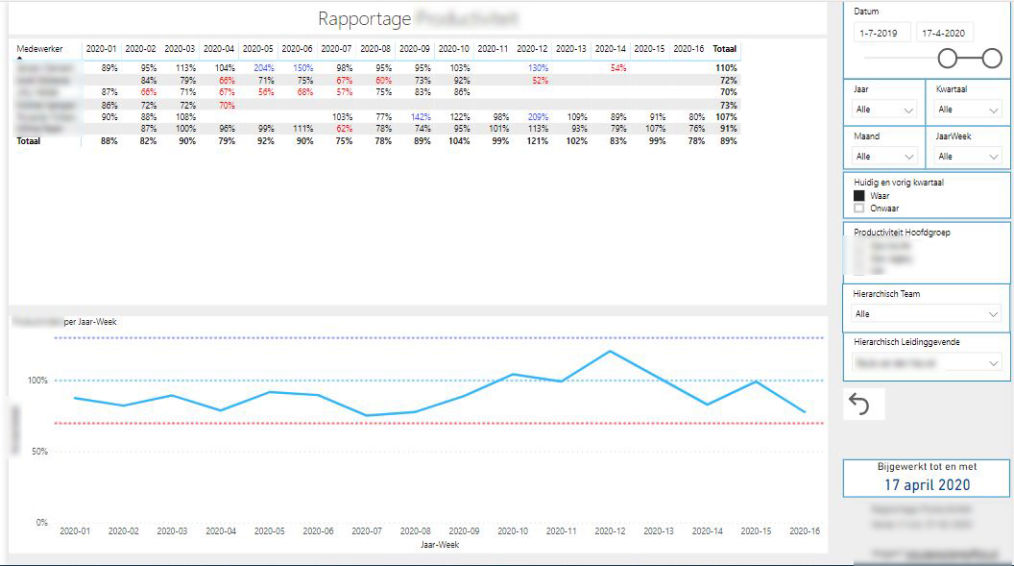Expand the JaarWeek dropdown
The width and height of the screenshot is (1014, 566).
pos(967,157)
